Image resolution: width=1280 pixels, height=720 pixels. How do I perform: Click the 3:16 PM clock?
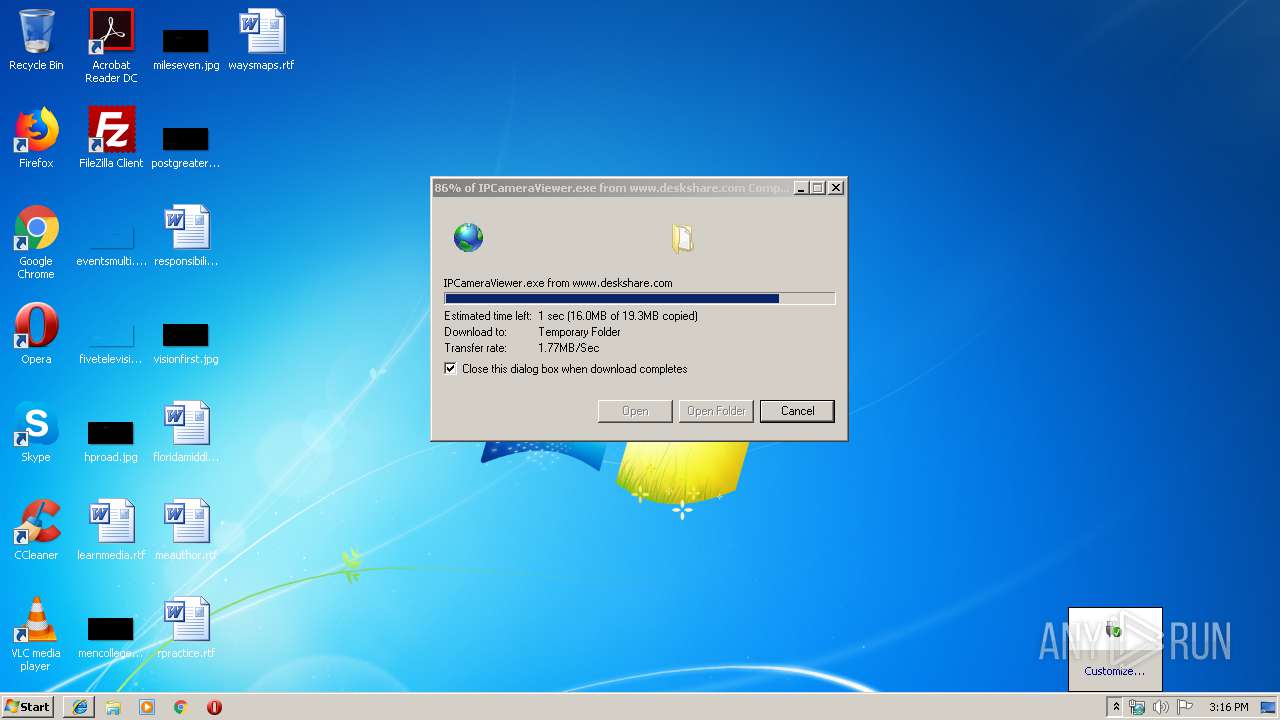coord(1228,707)
